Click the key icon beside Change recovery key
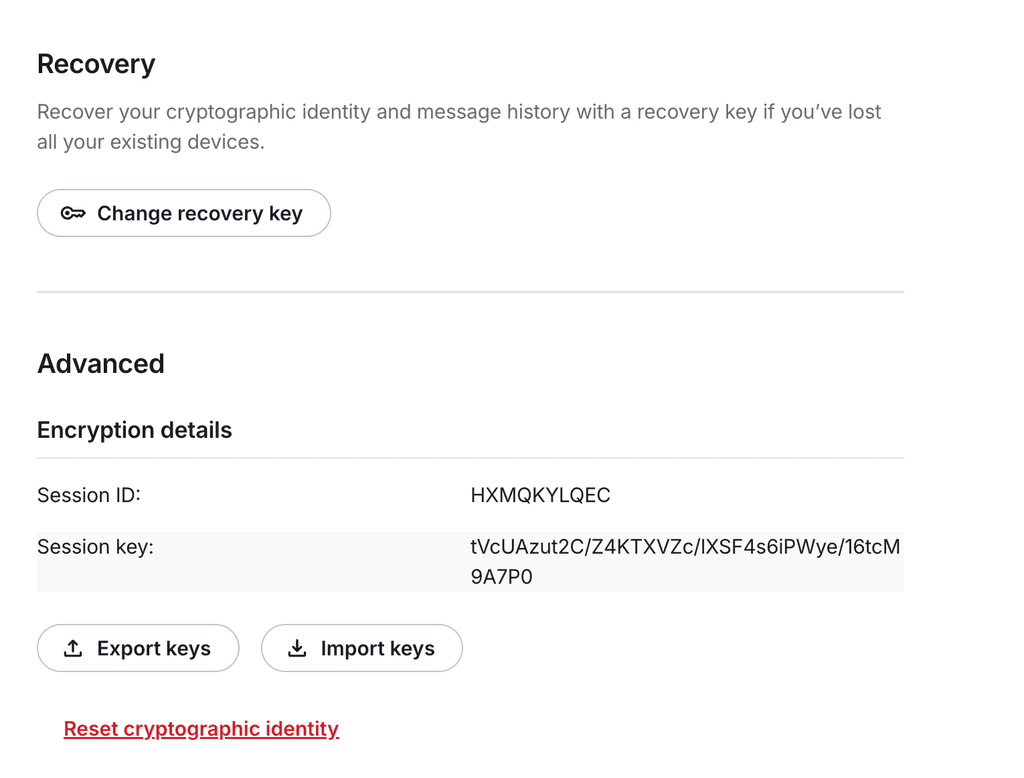Screen dimensions: 1024x778 (x=73, y=213)
